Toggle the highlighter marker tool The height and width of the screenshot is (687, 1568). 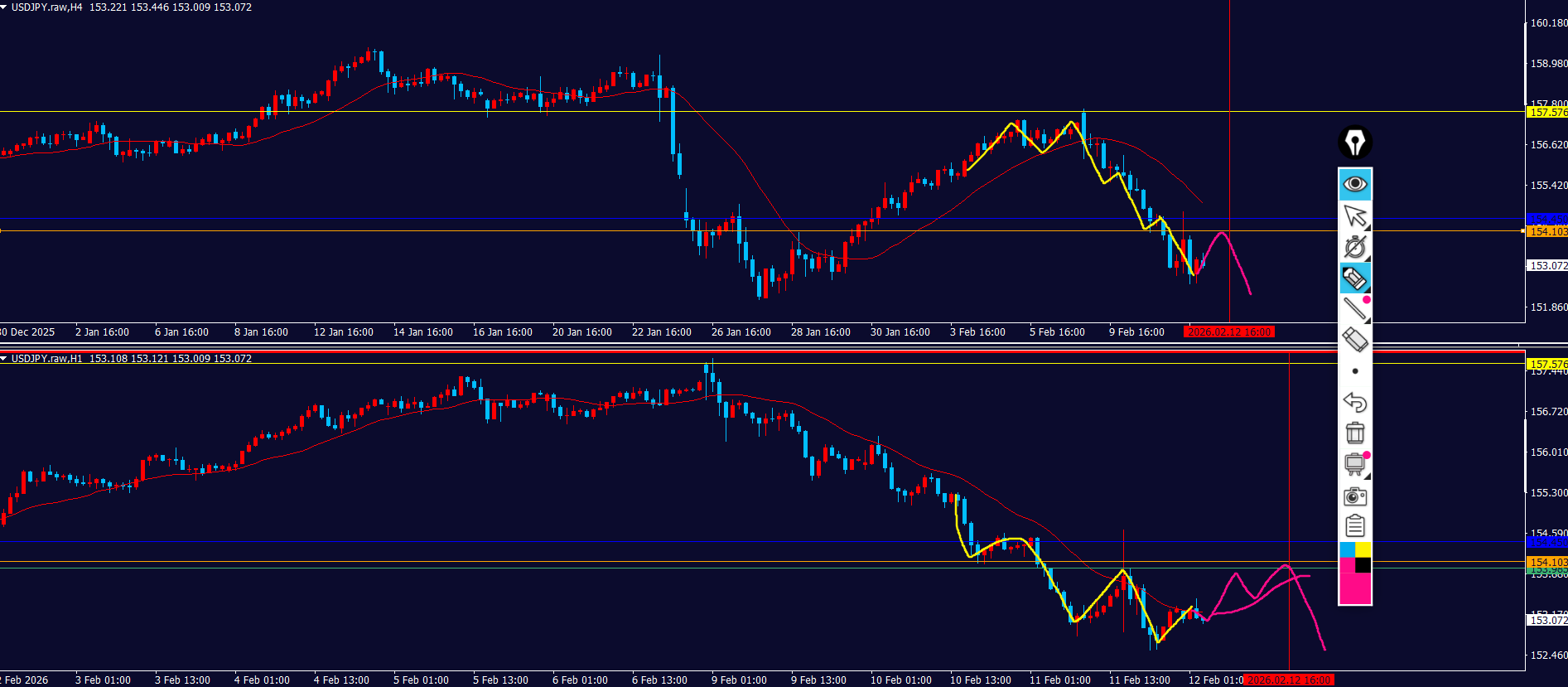(x=1354, y=278)
